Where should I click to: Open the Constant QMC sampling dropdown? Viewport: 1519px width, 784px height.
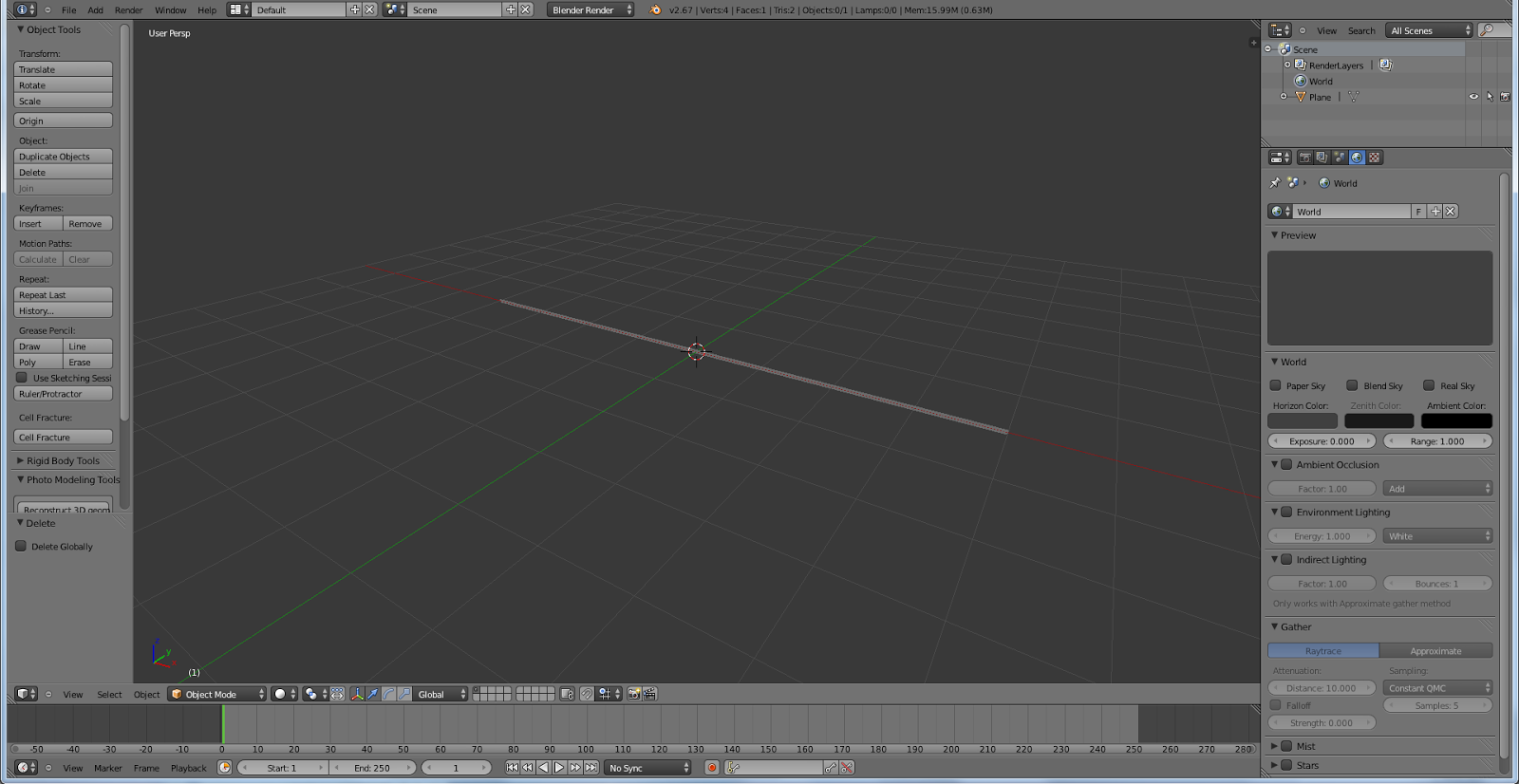click(x=1437, y=687)
